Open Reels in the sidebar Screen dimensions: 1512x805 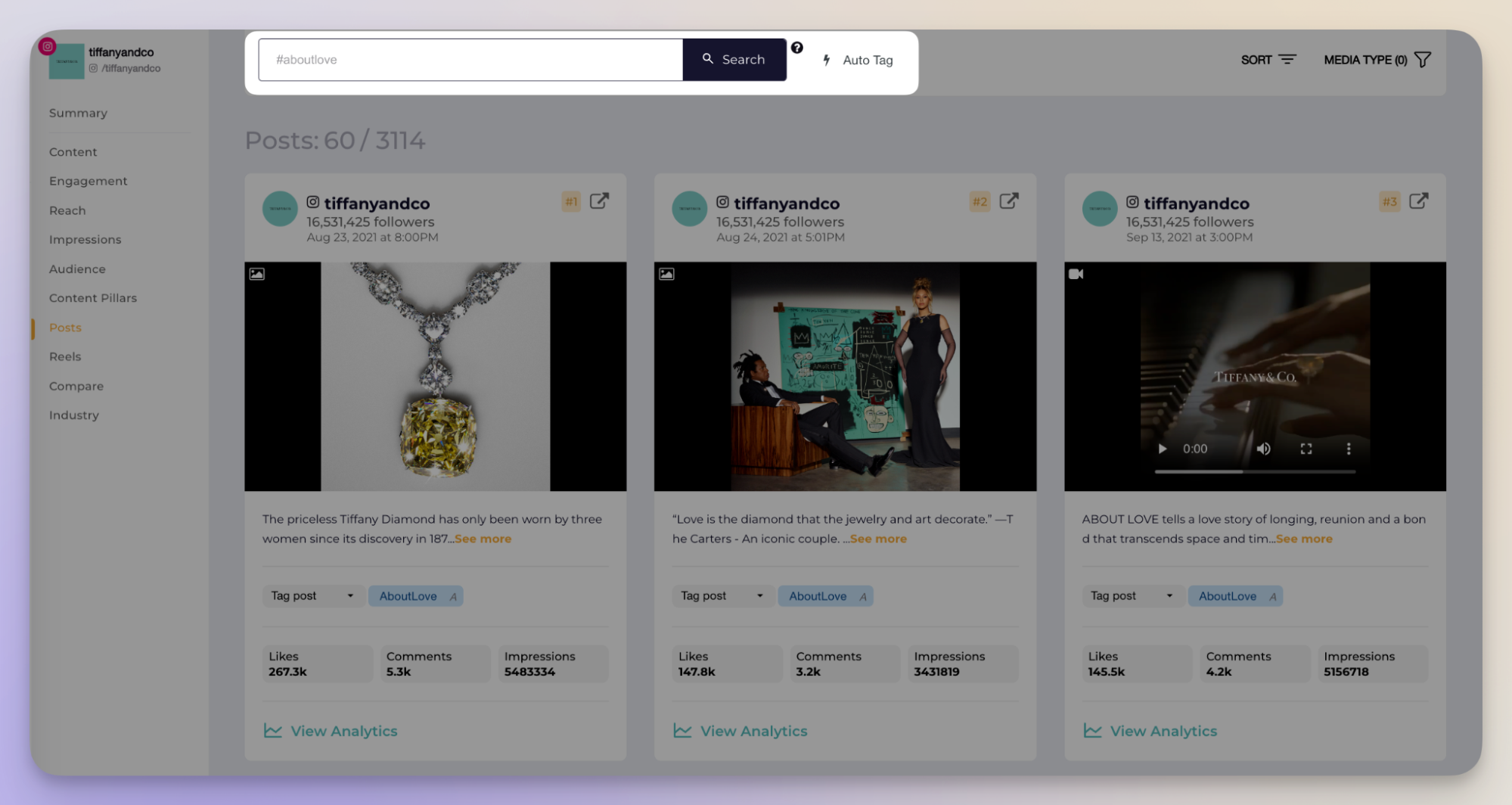click(x=65, y=357)
